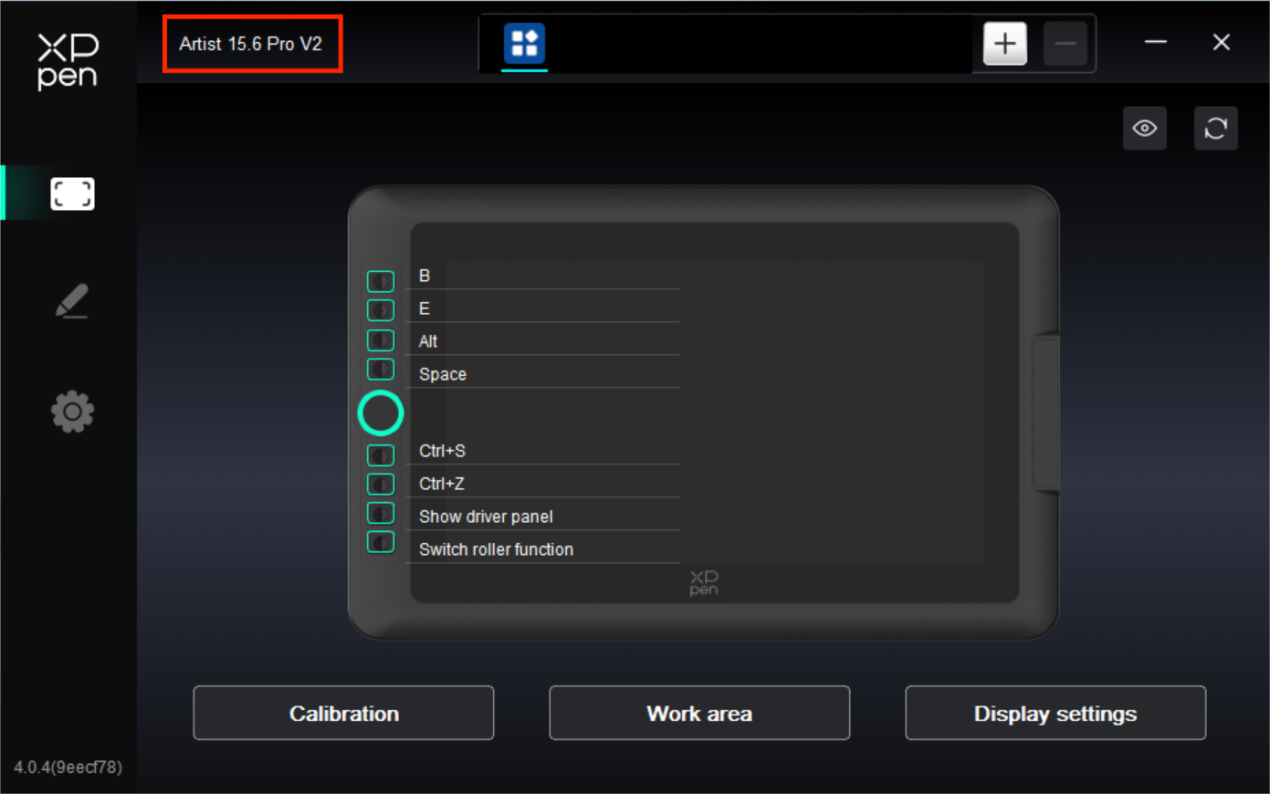
Task: Open the pen settings sidebar icon
Action: 72,301
